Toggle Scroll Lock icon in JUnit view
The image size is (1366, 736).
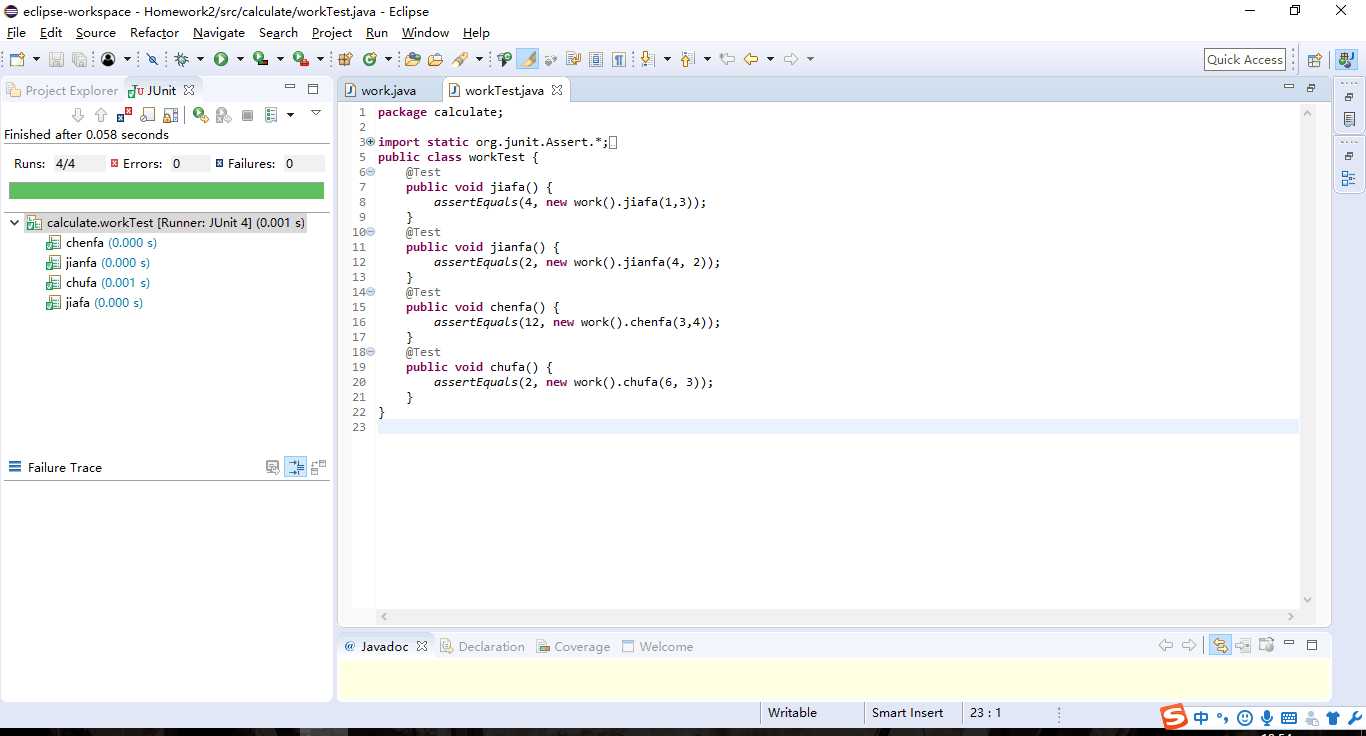170,115
